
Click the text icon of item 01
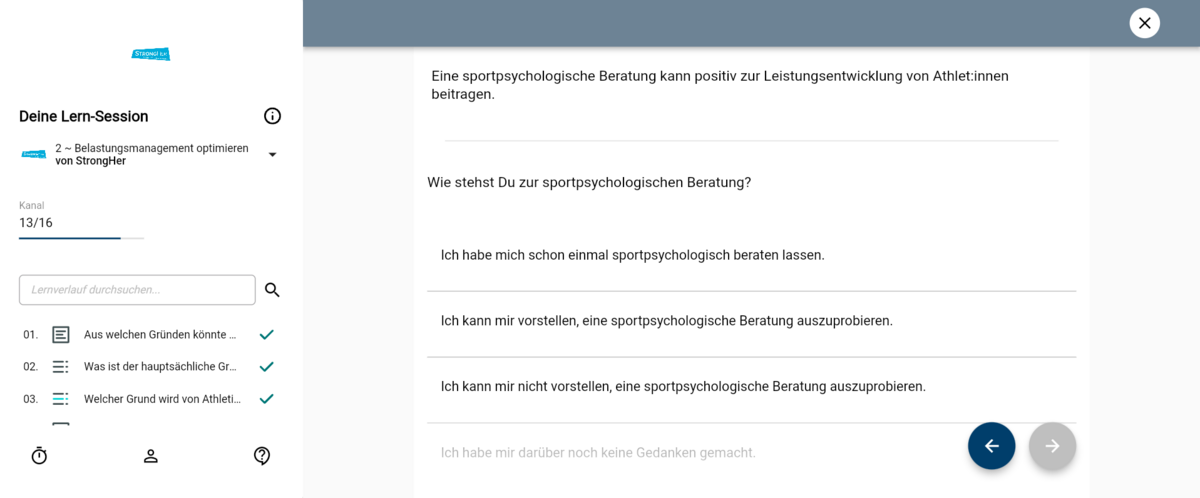point(61,335)
